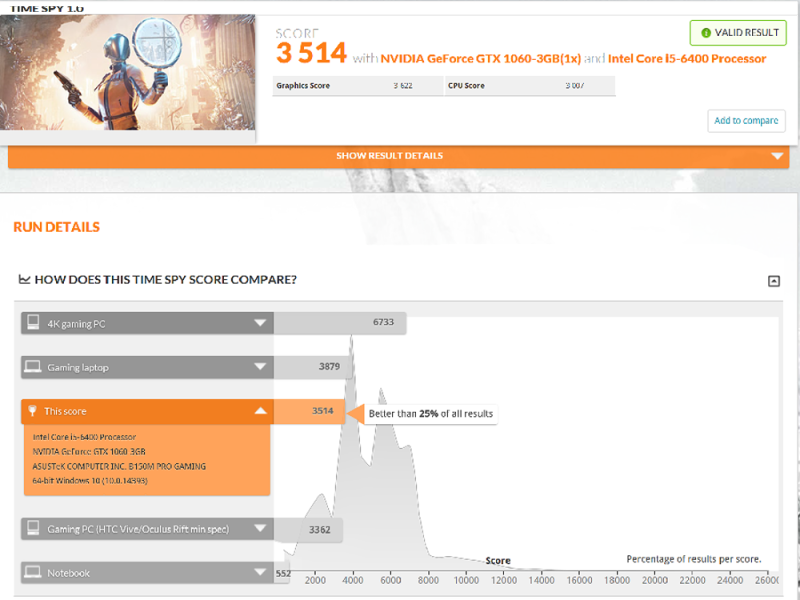
Task: Expand Show Result Details bar
Action: pos(398,156)
